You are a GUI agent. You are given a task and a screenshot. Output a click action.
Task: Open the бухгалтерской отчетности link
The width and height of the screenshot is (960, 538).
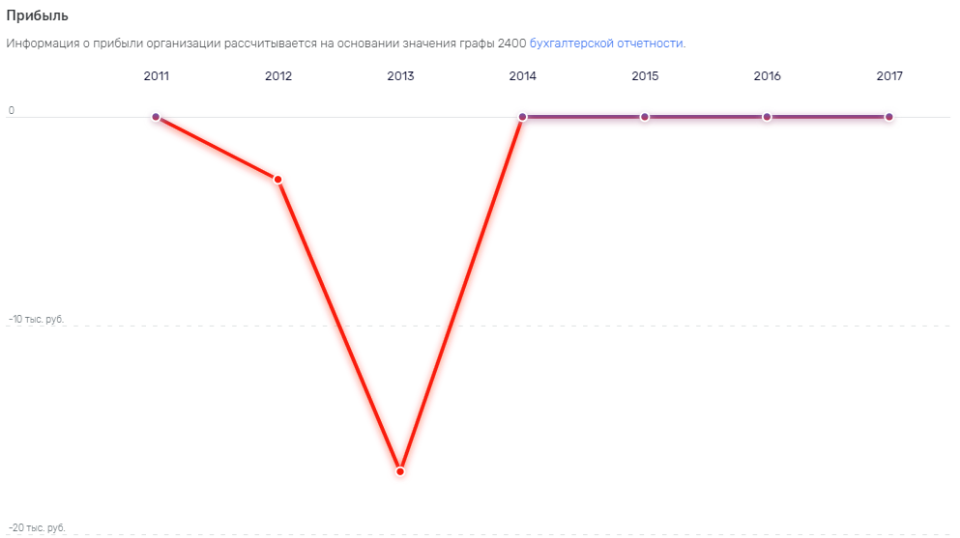[606, 43]
